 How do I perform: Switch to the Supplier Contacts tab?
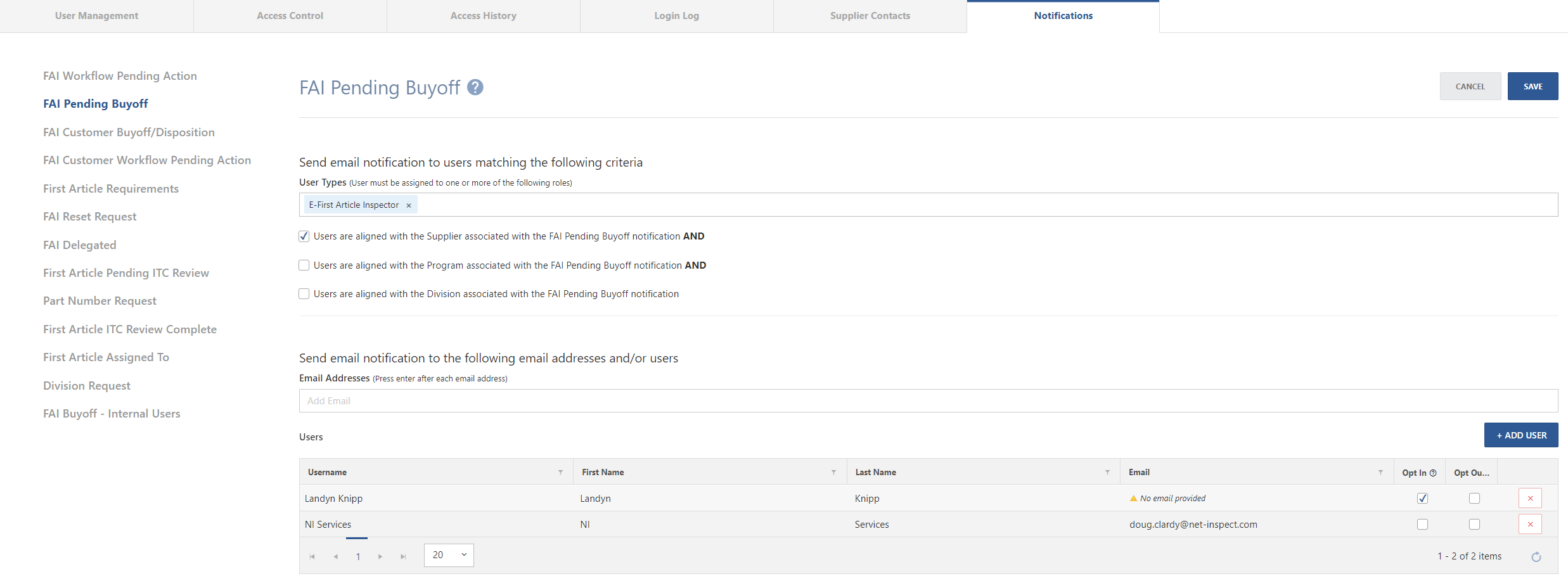869,15
